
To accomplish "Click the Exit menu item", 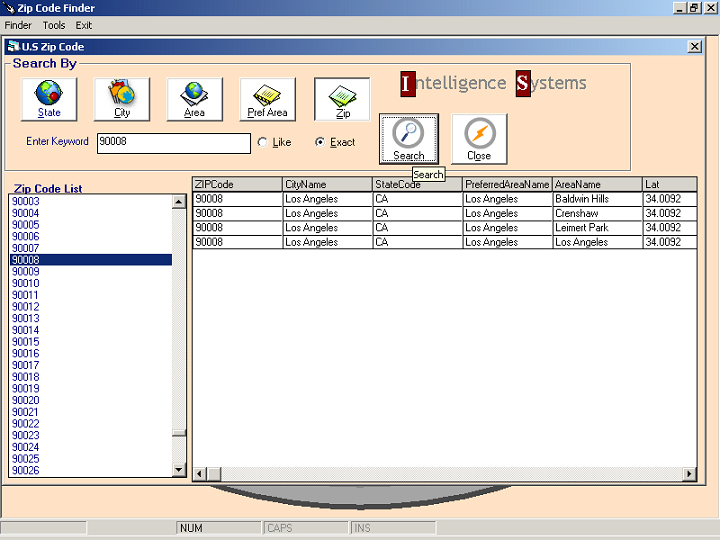I will tap(84, 25).
